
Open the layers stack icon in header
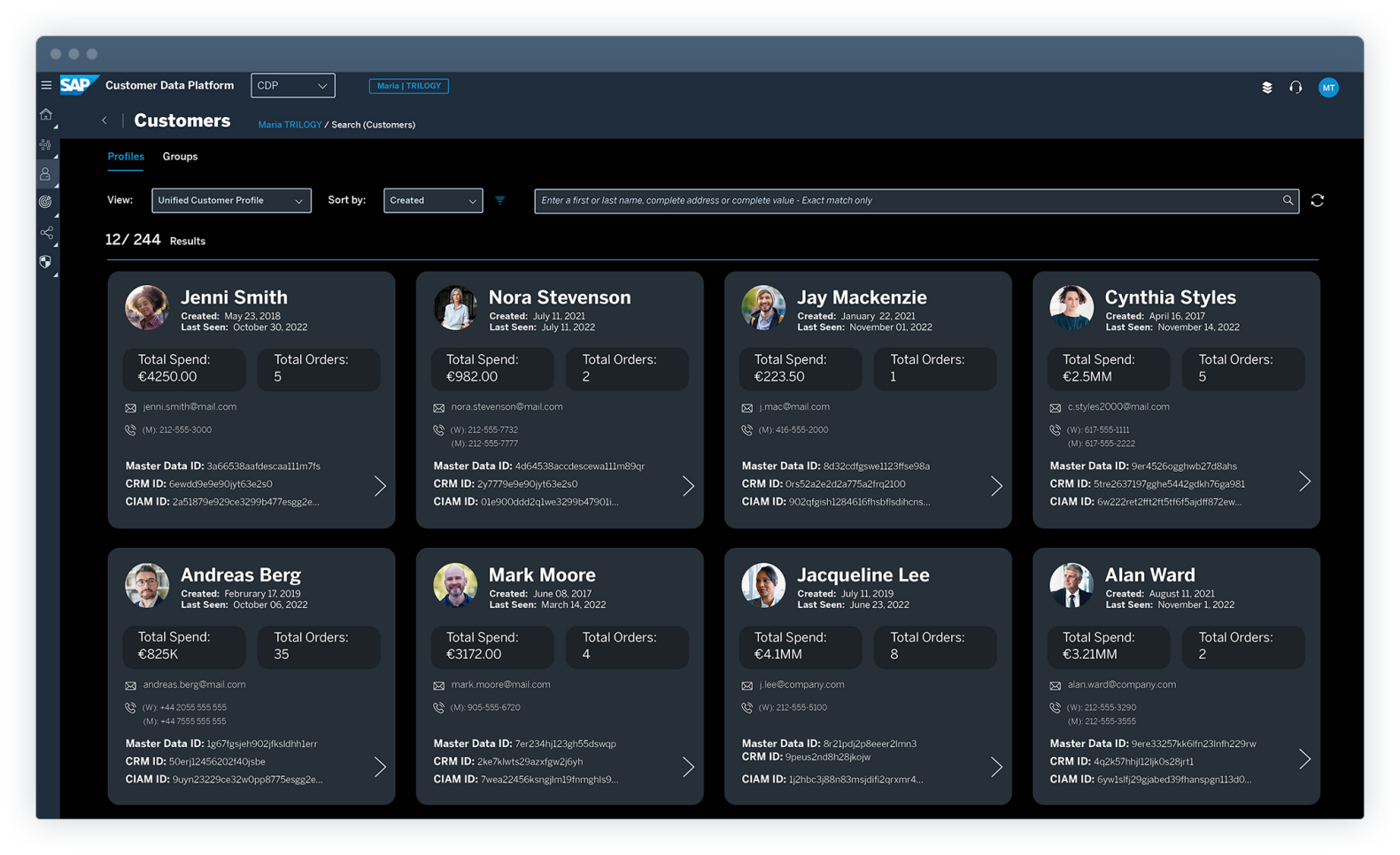point(1267,88)
